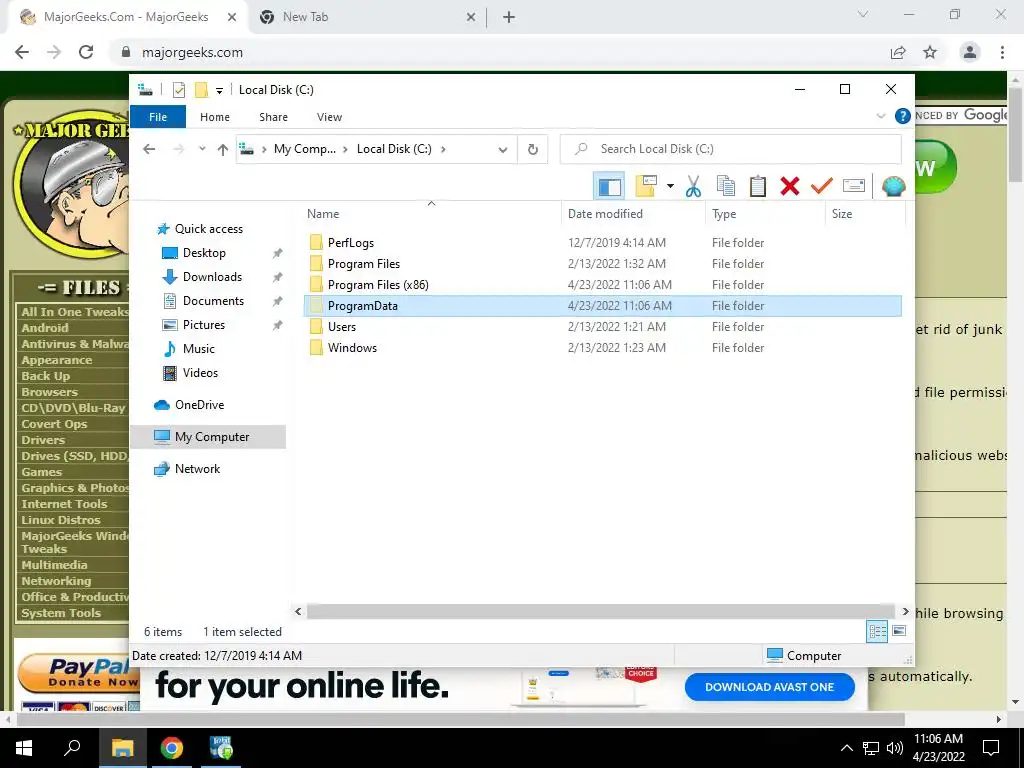
Task: Open Windows Start menu
Action: (24, 748)
